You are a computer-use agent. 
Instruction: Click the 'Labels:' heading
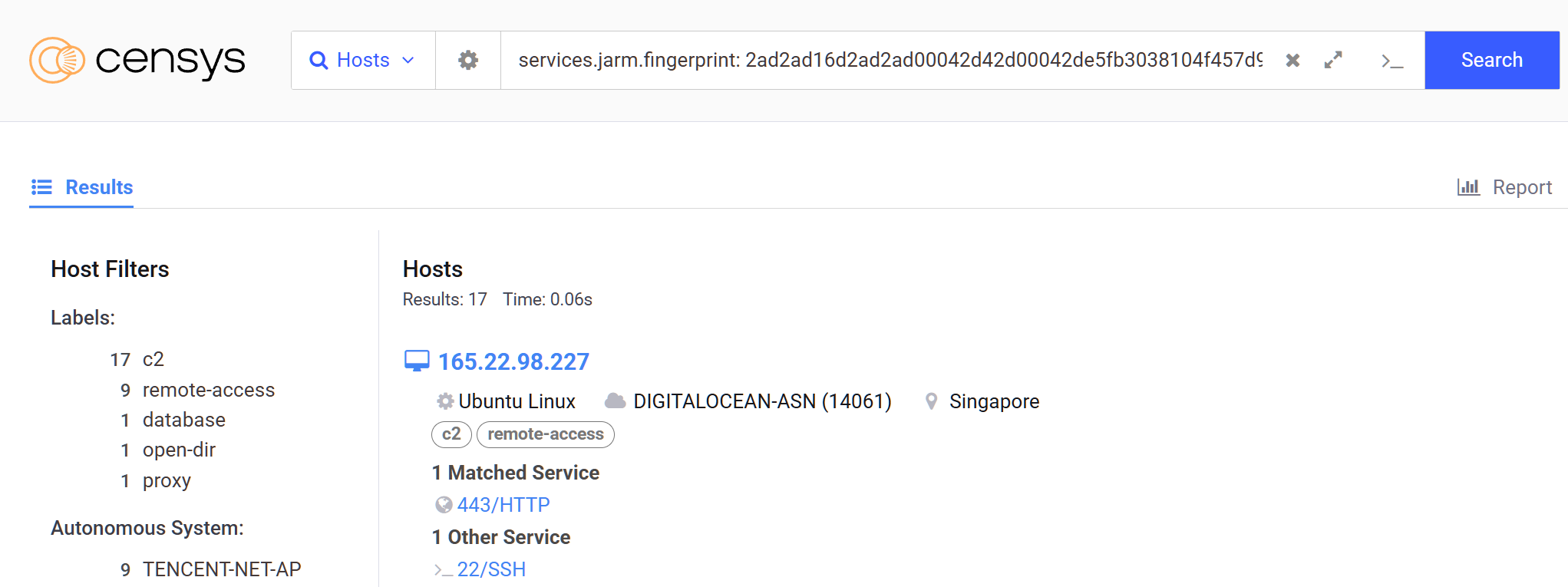[83, 318]
